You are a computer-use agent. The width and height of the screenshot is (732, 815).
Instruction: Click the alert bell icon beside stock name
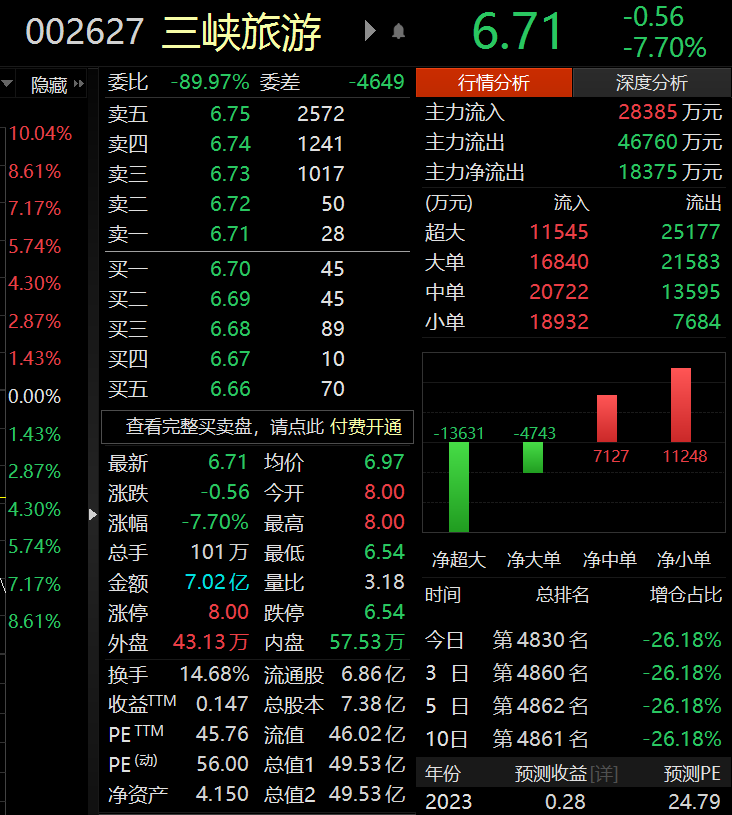click(398, 31)
